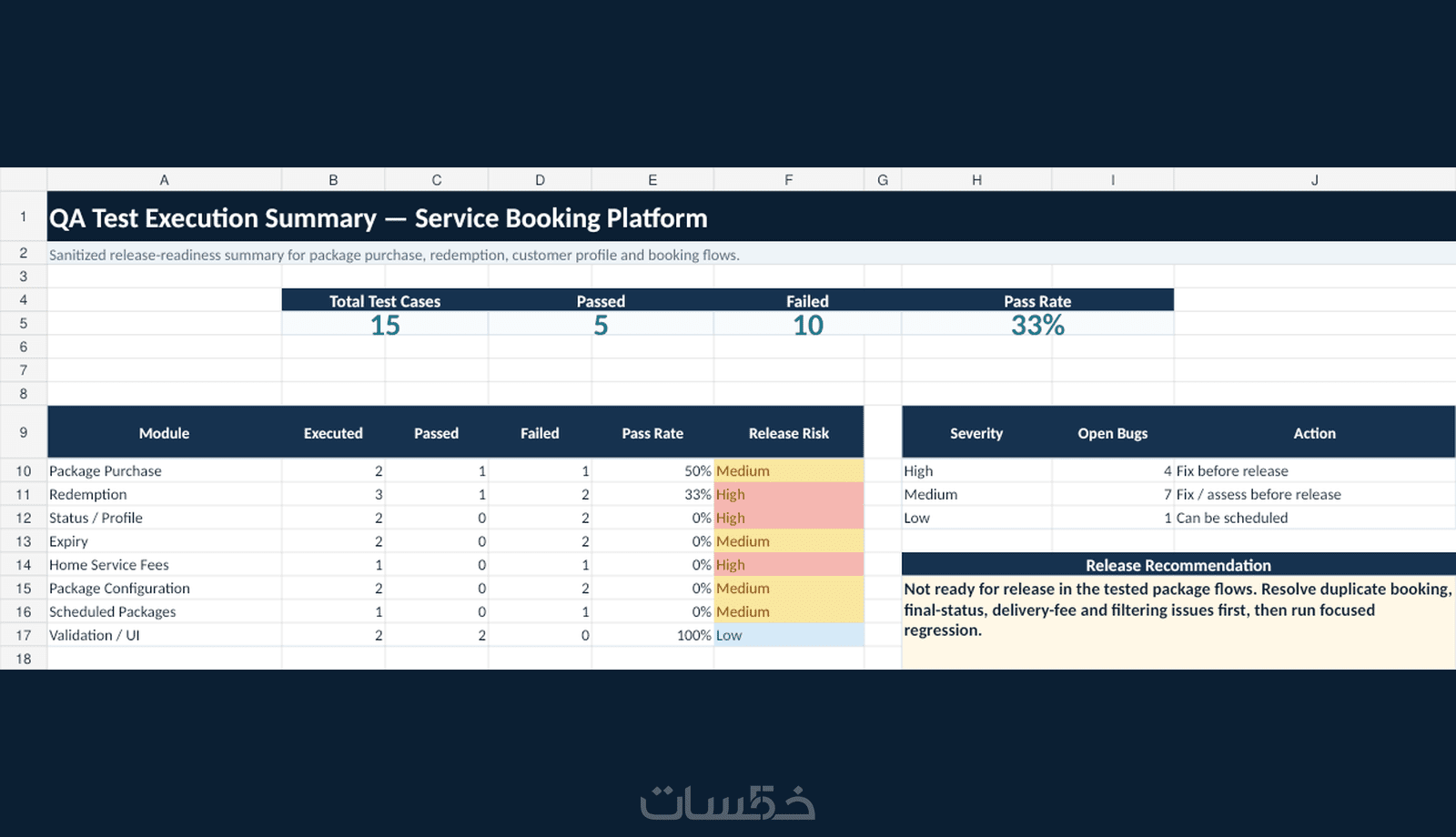Click the Total Test Cases value 15
This screenshot has height=837, width=1456.
[x=385, y=325]
